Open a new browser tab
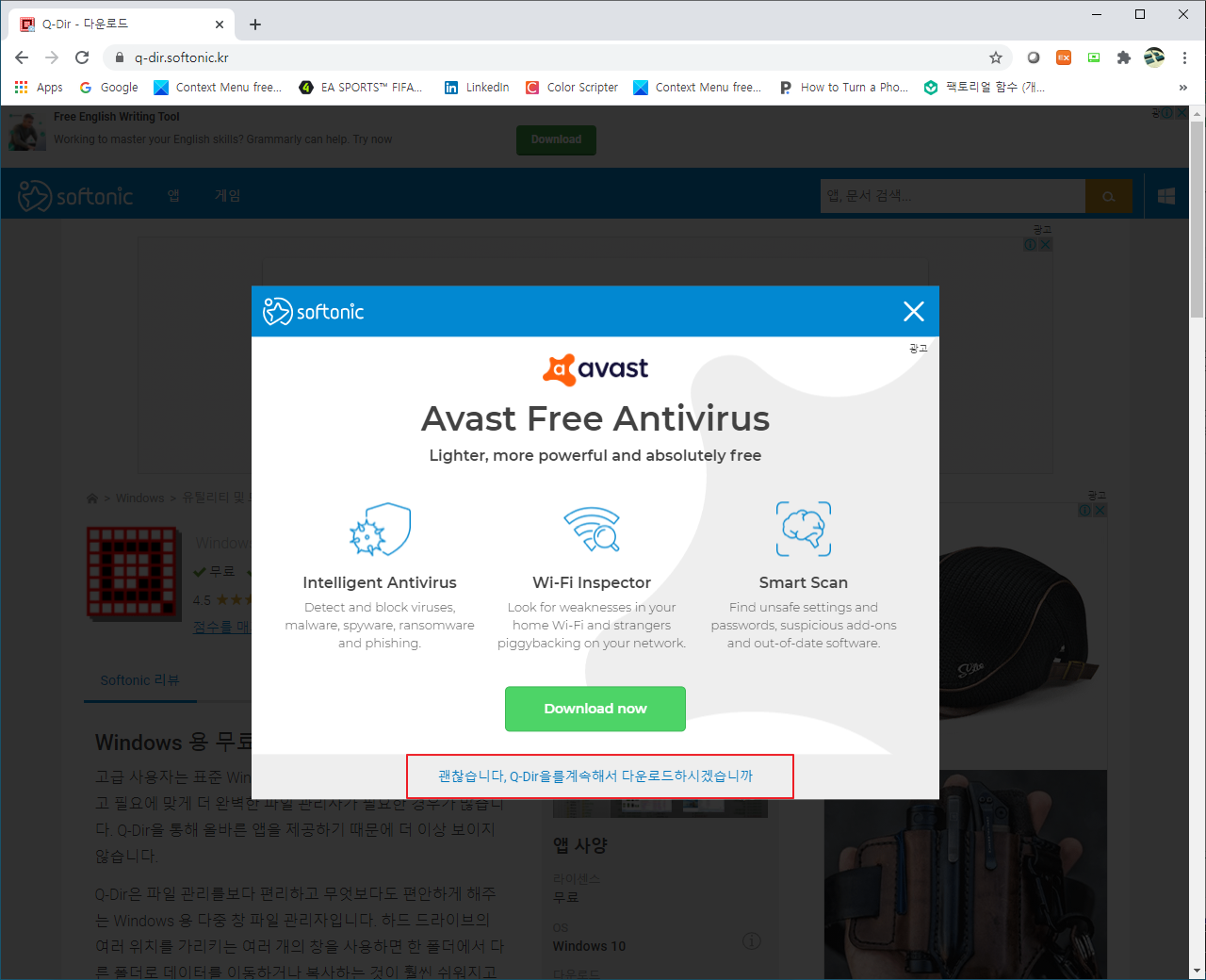 [255, 24]
